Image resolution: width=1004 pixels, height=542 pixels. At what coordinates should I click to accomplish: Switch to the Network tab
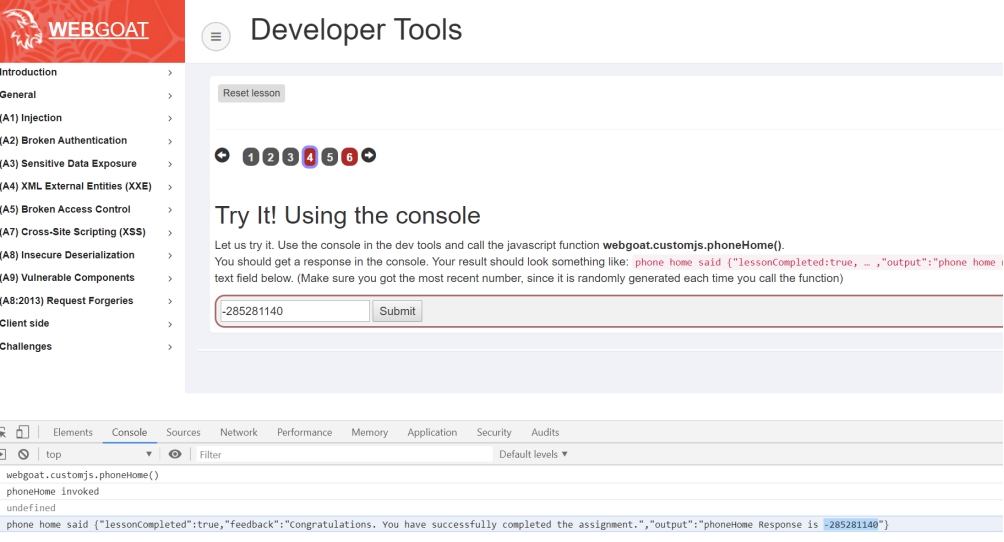point(239,432)
